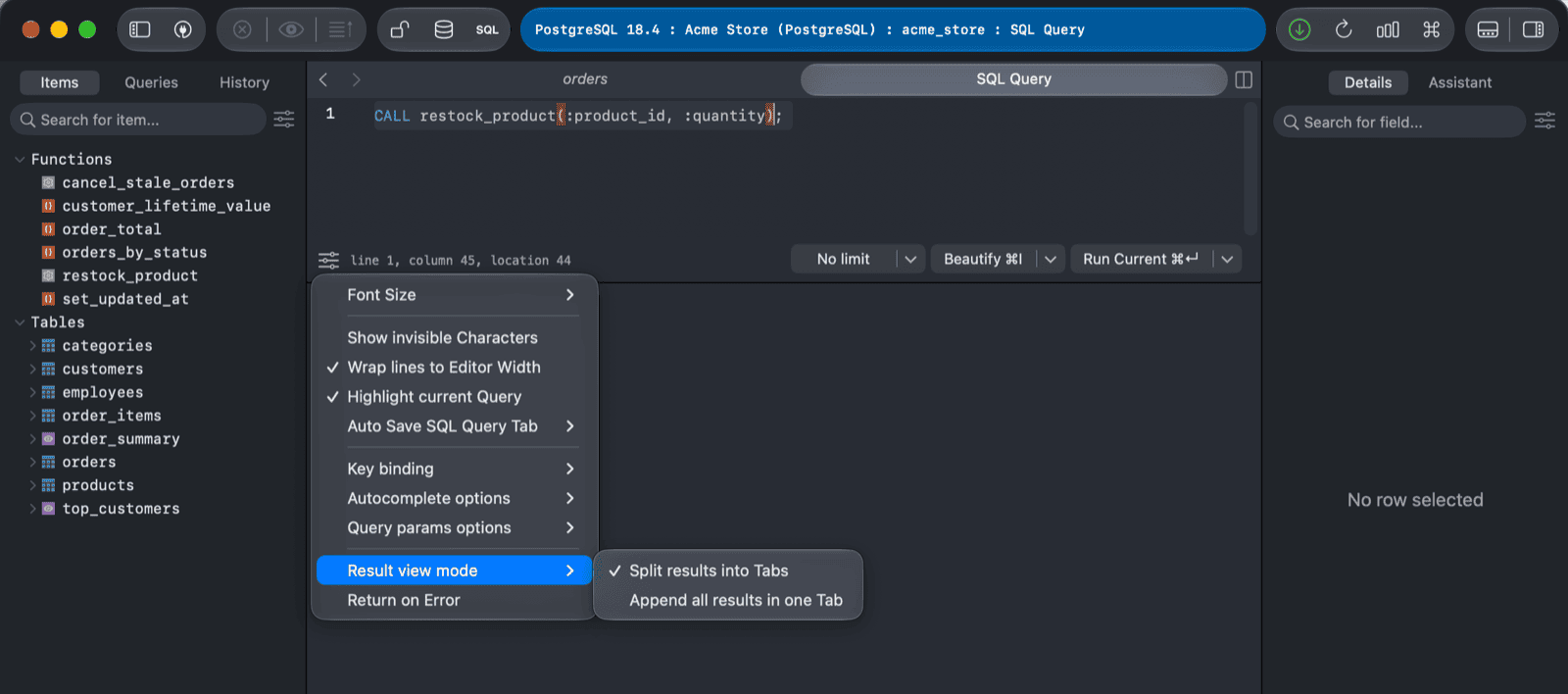
Task: Collapse the Tables group
Action: pyautogui.click(x=20, y=322)
